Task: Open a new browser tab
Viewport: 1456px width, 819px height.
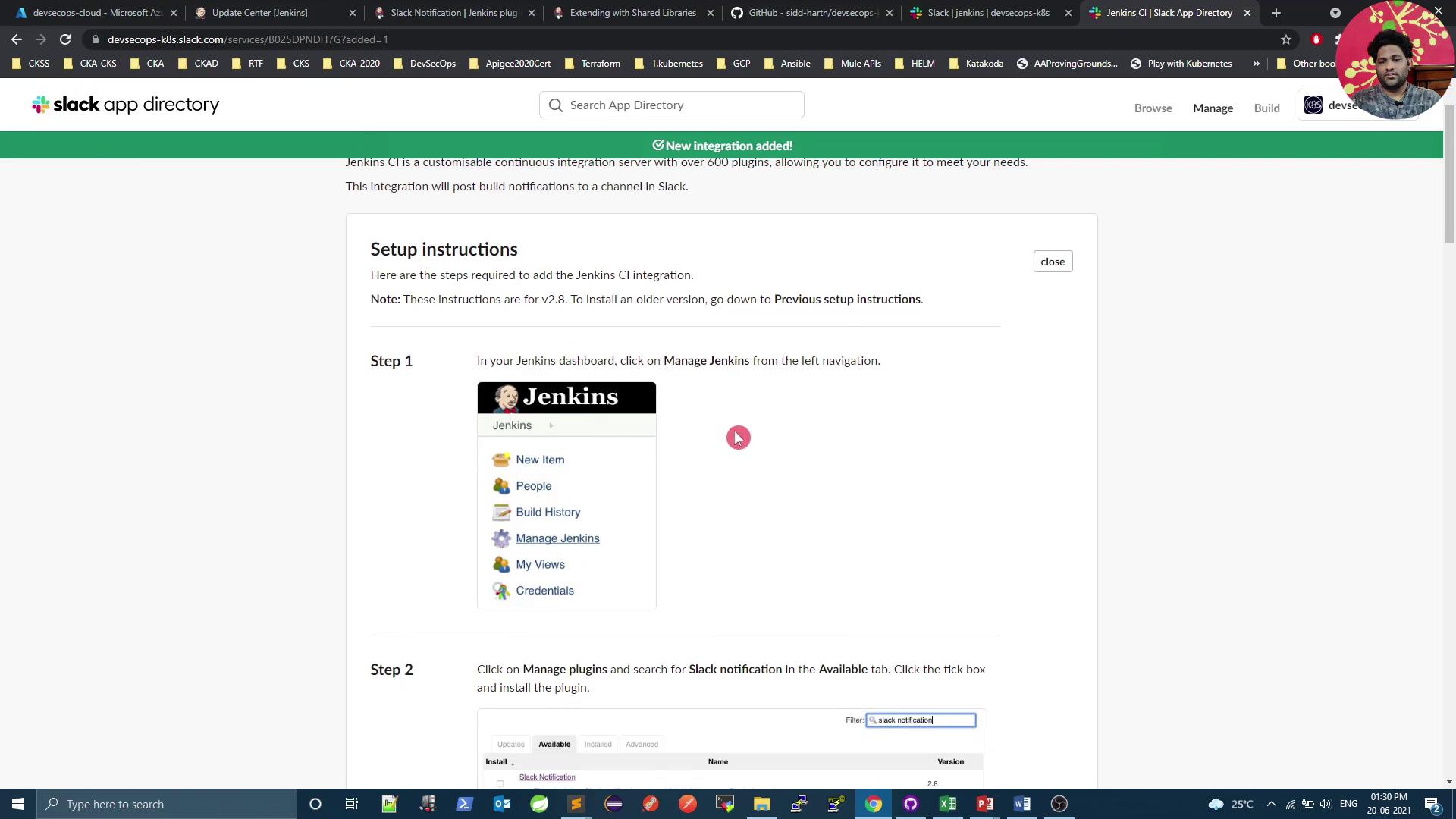Action: point(1276,13)
